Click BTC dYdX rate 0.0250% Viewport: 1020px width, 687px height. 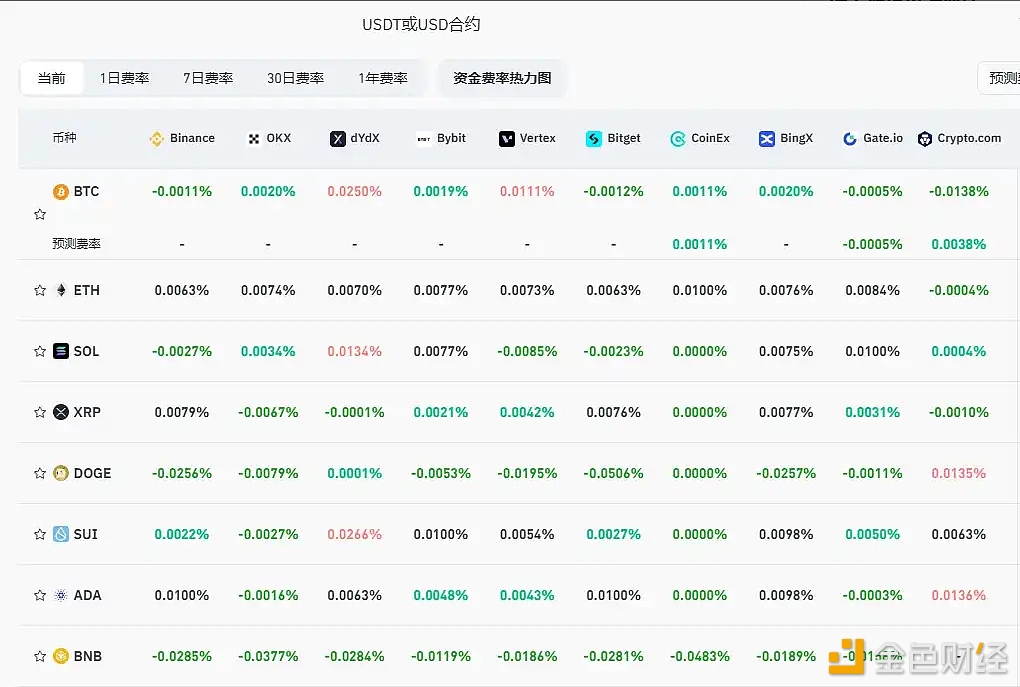point(355,191)
